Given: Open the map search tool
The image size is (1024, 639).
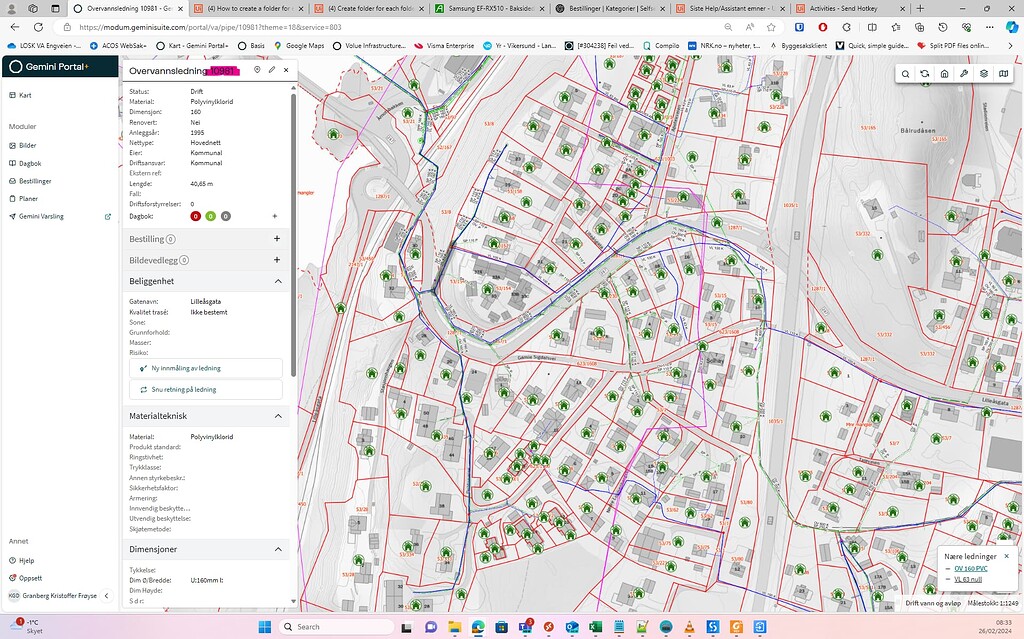Looking at the screenshot, I should (x=905, y=74).
